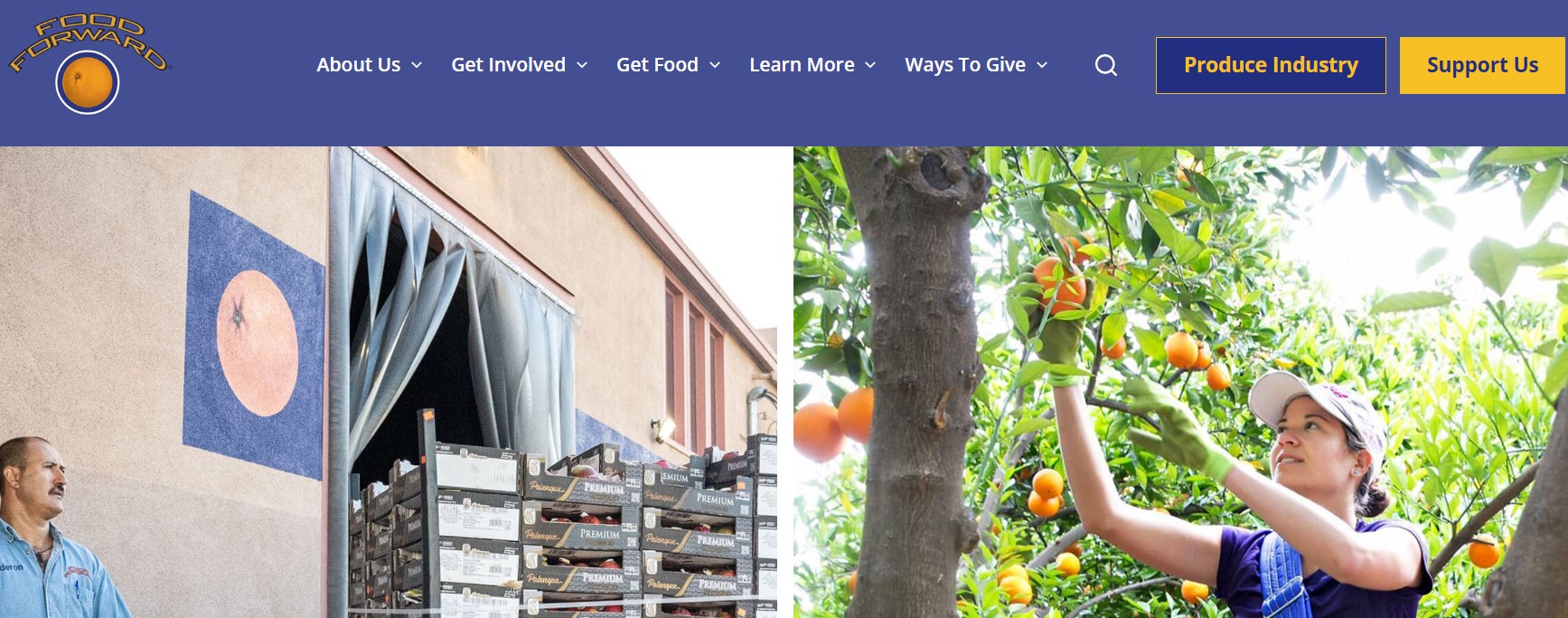Expand the Ways To Give chevron

tap(1042, 65)
